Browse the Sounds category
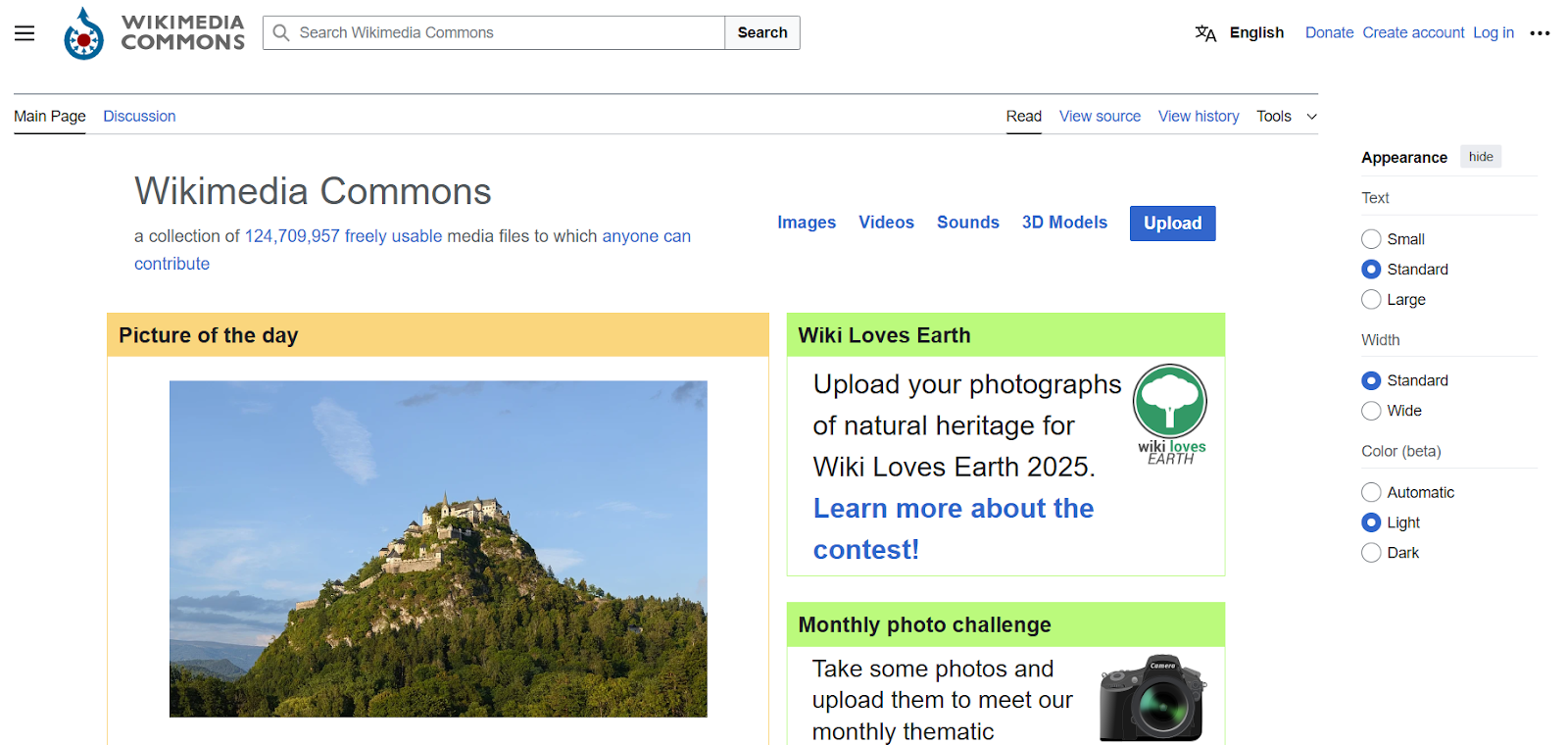 (x=968, y=223)
